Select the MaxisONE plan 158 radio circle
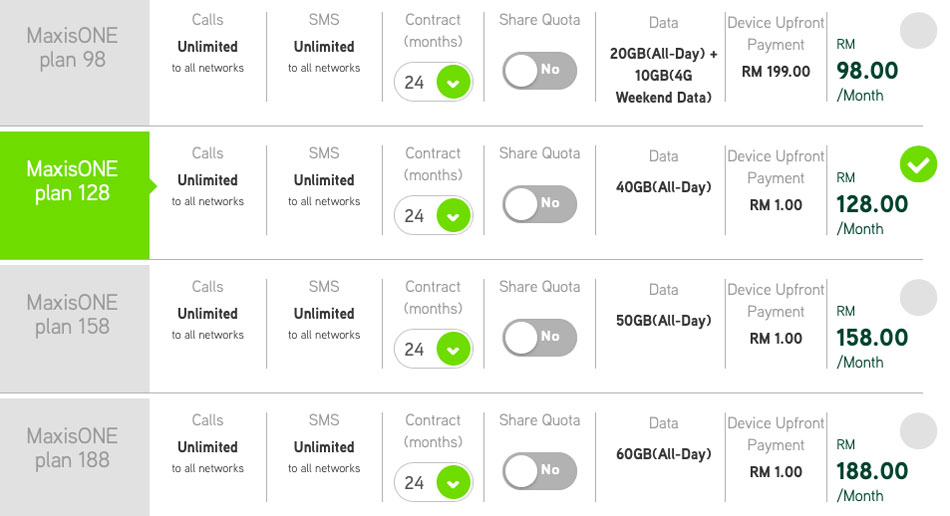Image resolution: width=950 pixels, height=516 pixels. pos(918,297)
